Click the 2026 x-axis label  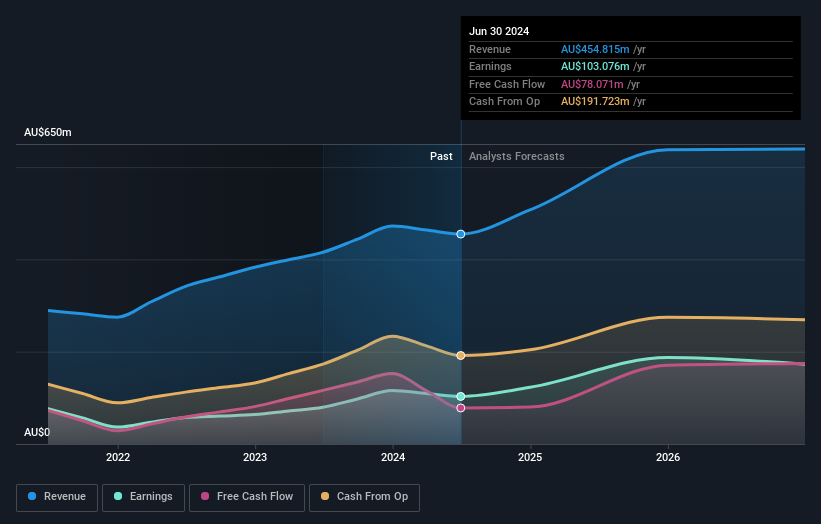coord(668,457)
